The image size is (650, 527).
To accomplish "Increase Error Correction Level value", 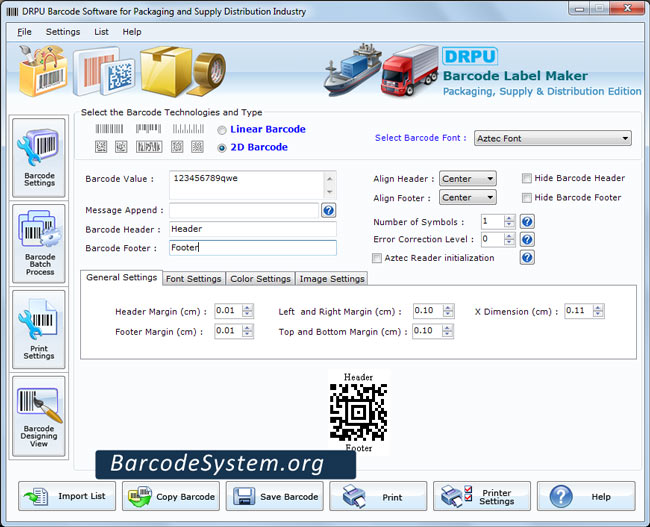I will [509, 236].
